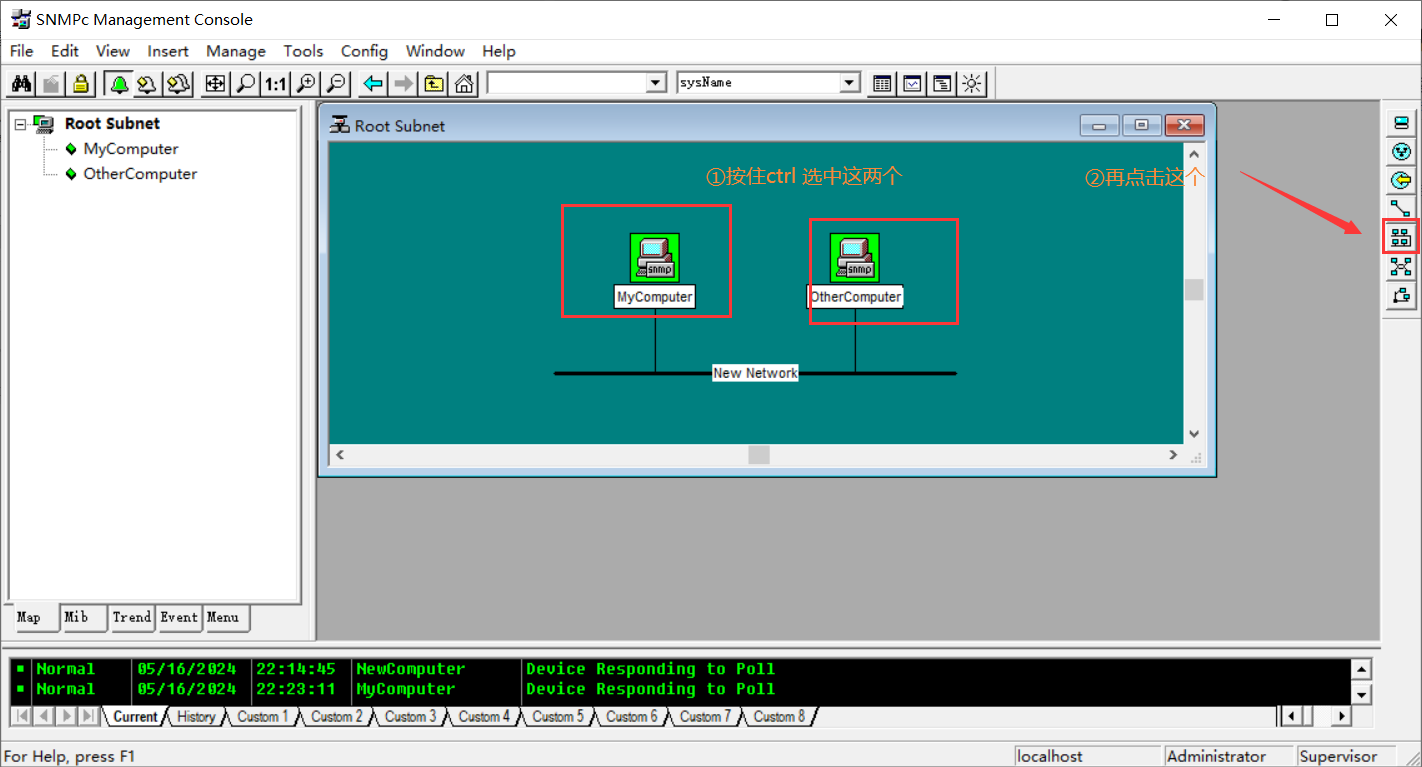The width and height of the screenshot is (1422, 767).
Task: Click the first-tab navigation arrow in event log
Action: (x=21, y=716)
